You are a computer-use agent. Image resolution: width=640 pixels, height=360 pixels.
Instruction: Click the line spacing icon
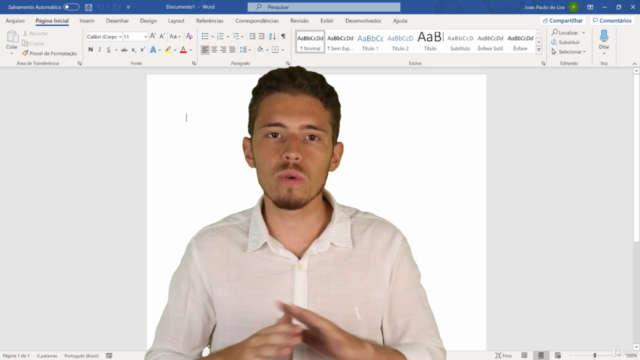(243, 50)
